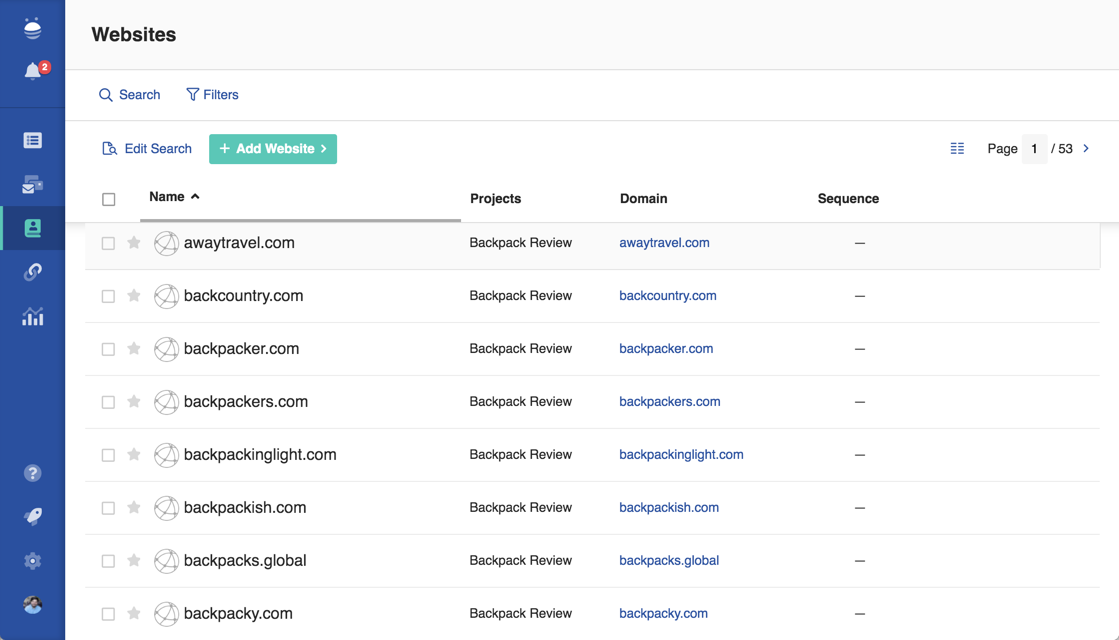Open the link chain sidebar icon
This screenshot has height=640, width=1119.
pos(33,272)
